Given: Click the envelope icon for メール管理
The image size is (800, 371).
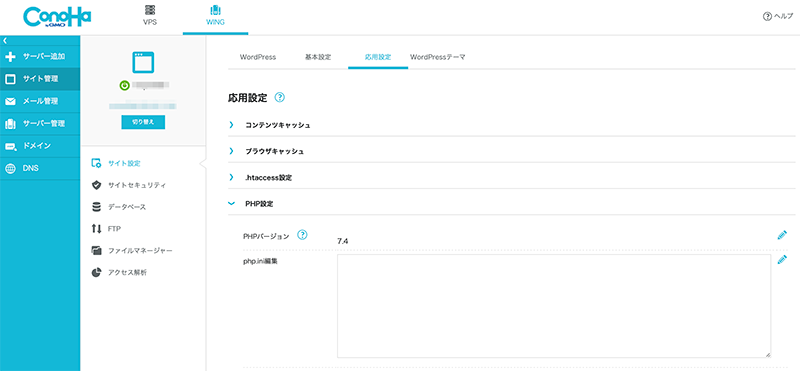Looking at the screenshot, I should pyautogui.click(x=10, y=102).
